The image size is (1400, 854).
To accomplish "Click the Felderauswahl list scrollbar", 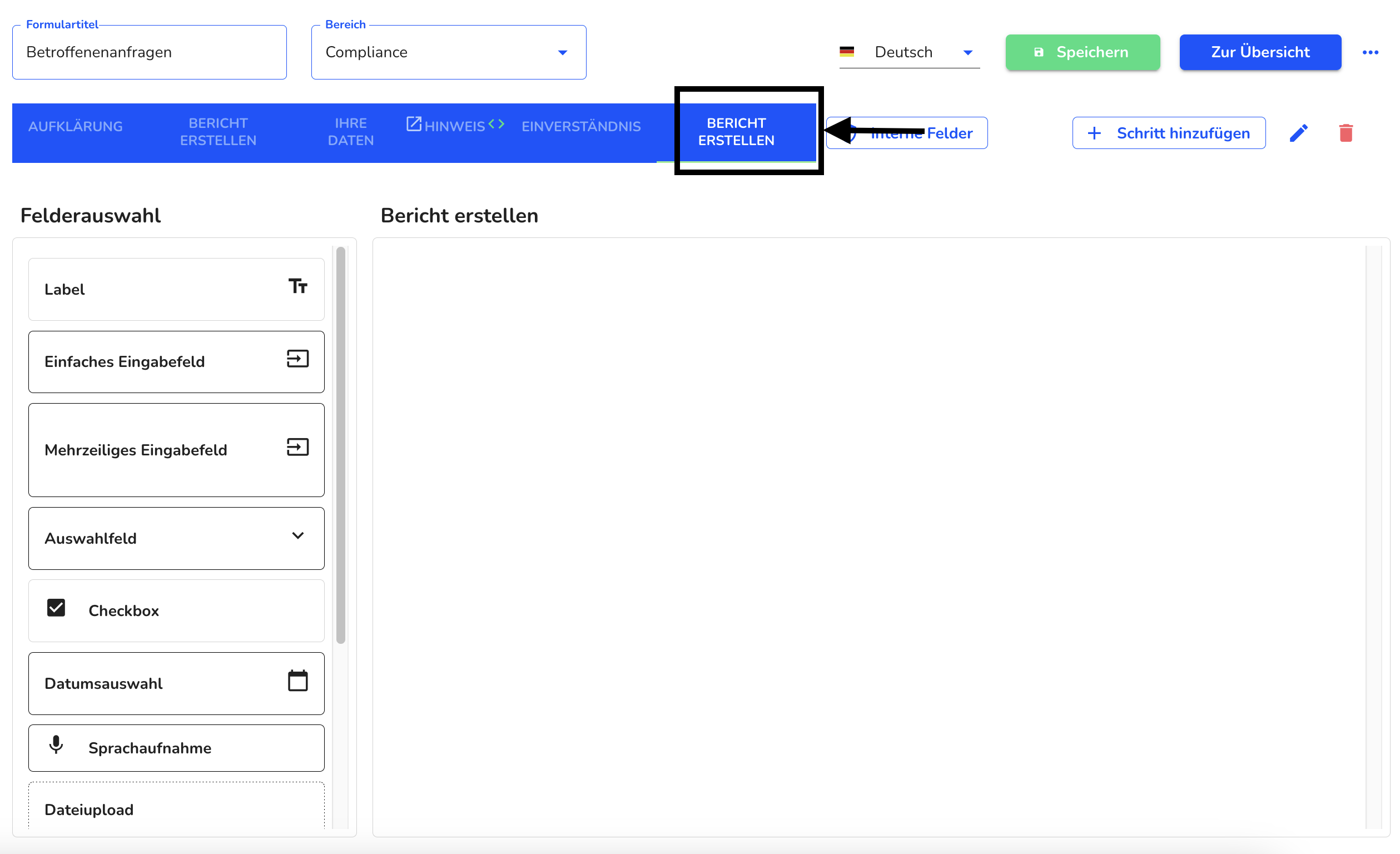I will pyautogui.click(x=341, y=445).
